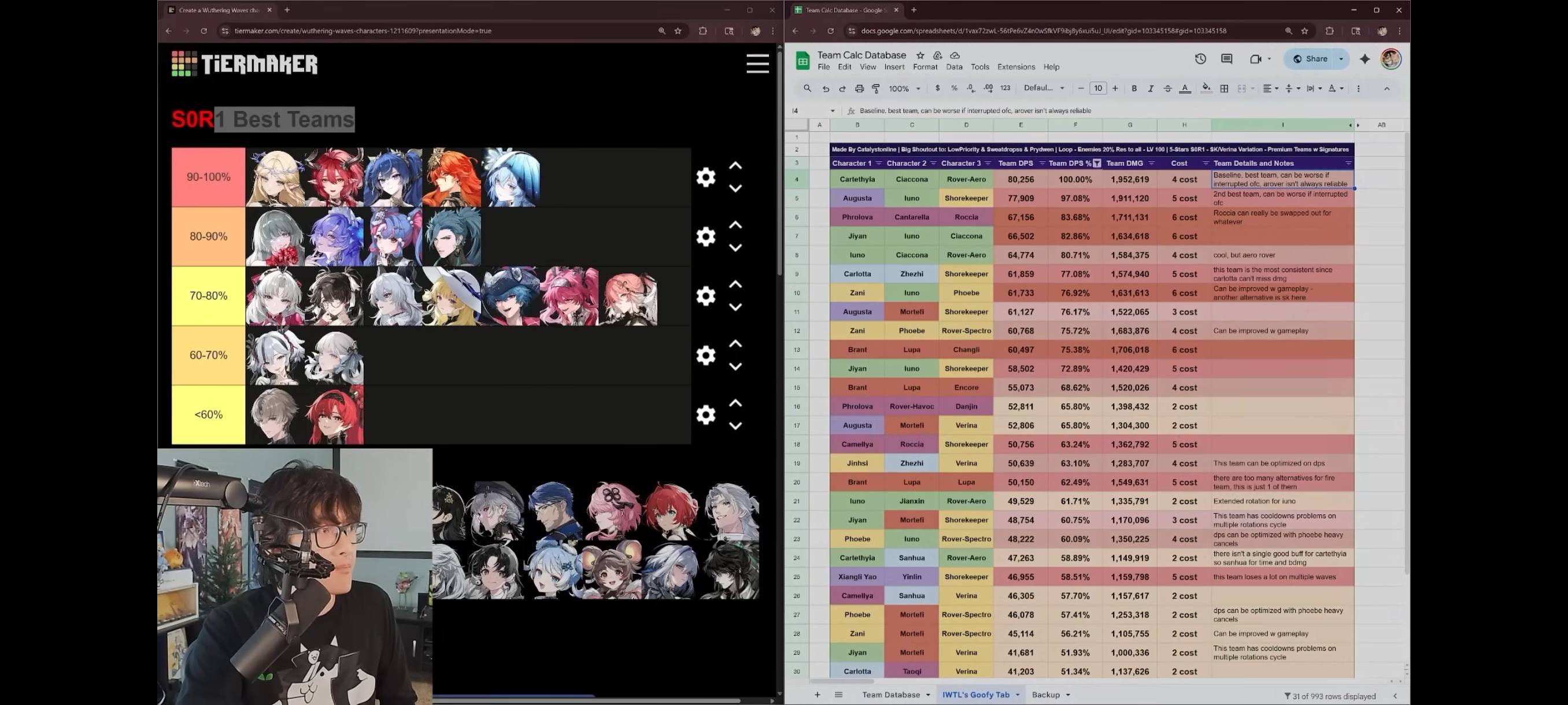Select the Paint format roller icon
1568x705 pixels.
876,88
